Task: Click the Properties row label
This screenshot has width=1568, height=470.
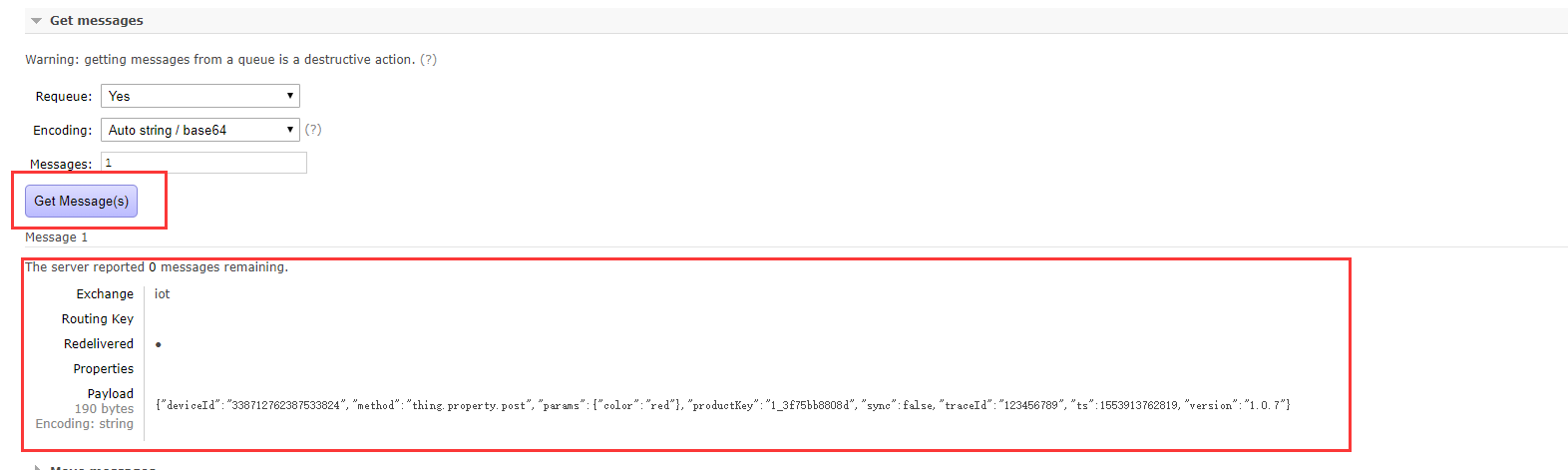Action: (x=103, y=369)
